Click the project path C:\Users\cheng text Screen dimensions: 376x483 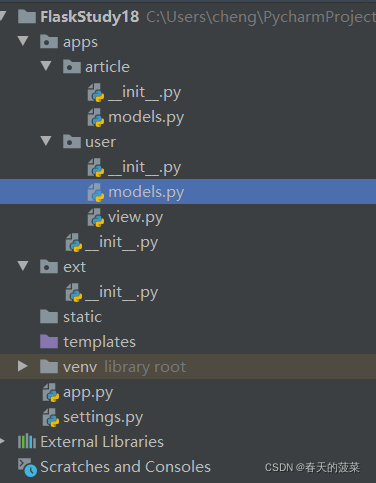(x=261, y=17)
